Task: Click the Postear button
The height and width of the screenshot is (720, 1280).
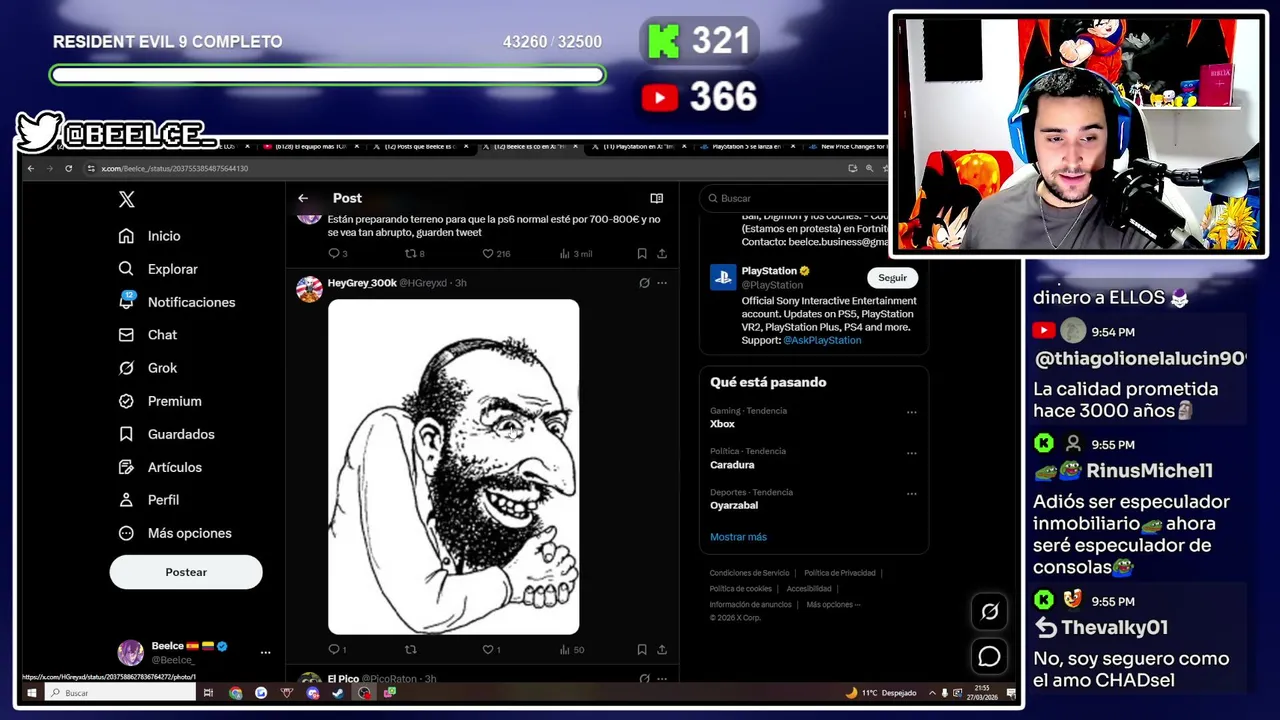Action: 186,572
